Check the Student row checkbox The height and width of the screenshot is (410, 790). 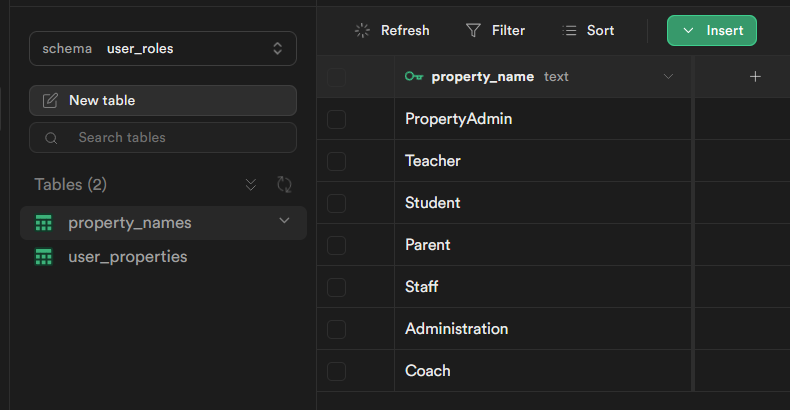coord(336,203)
